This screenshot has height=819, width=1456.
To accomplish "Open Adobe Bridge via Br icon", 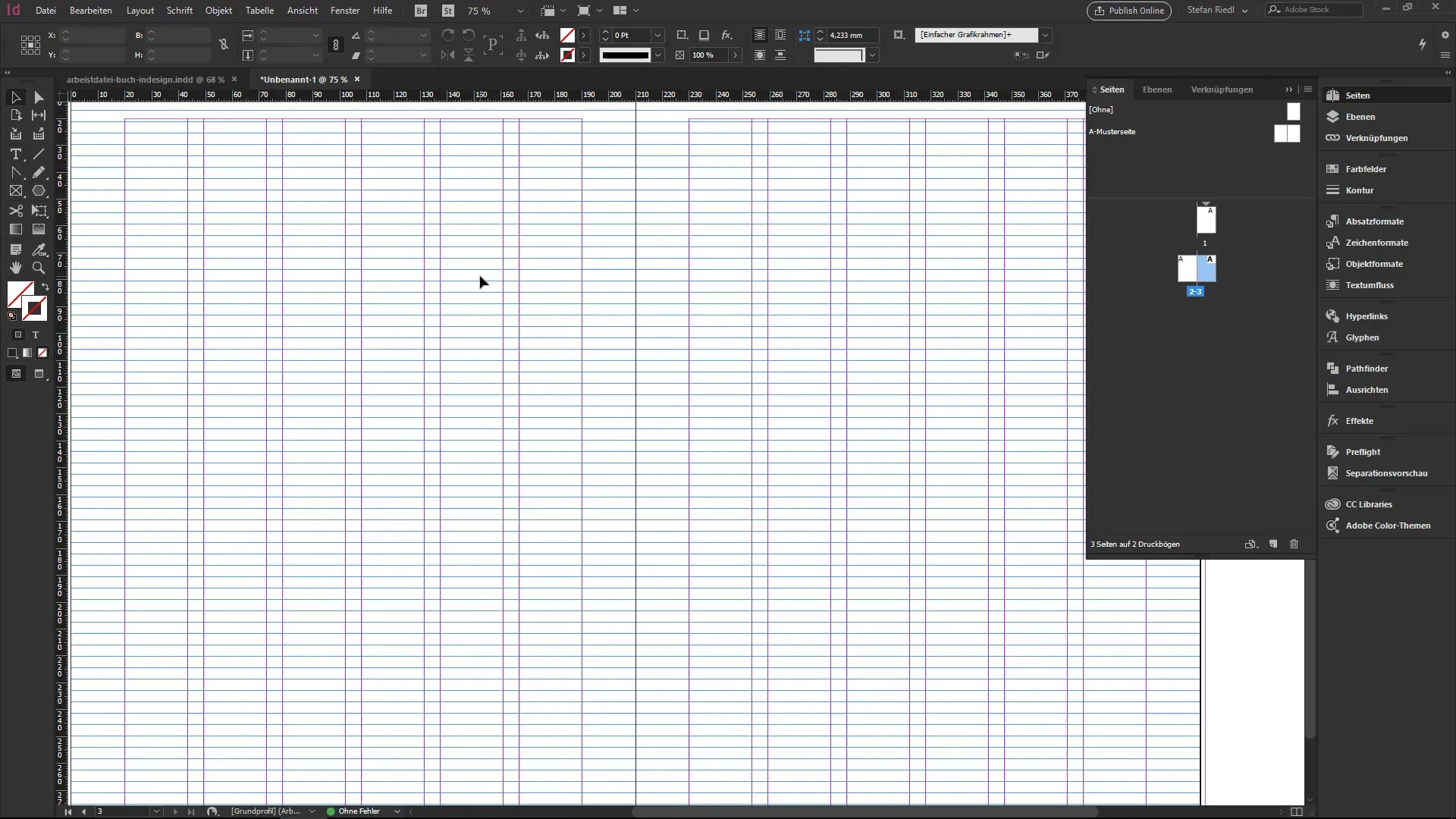I will pos(421,11).
